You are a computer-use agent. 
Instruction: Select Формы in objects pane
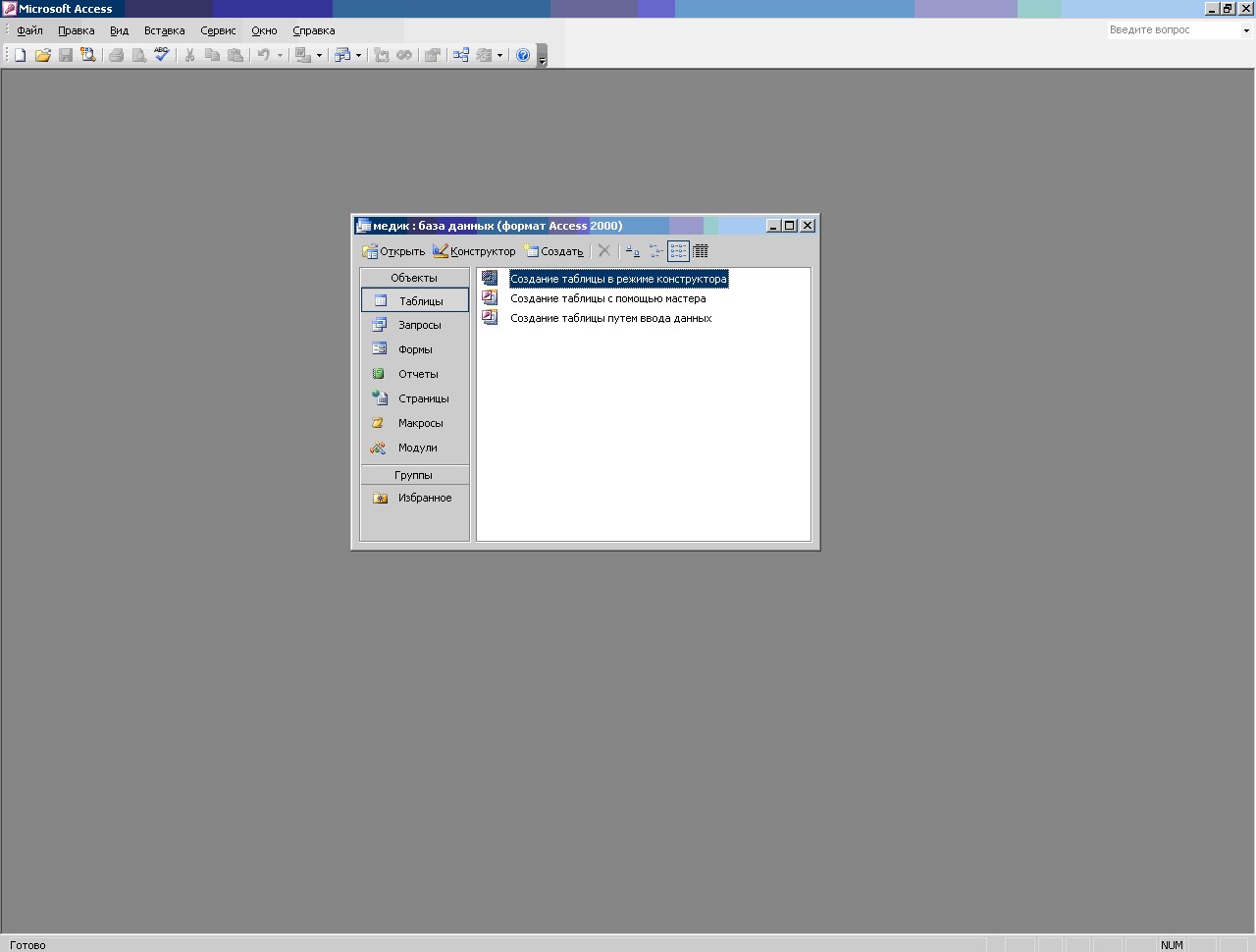pyautogui.click(x=415, y=349)
